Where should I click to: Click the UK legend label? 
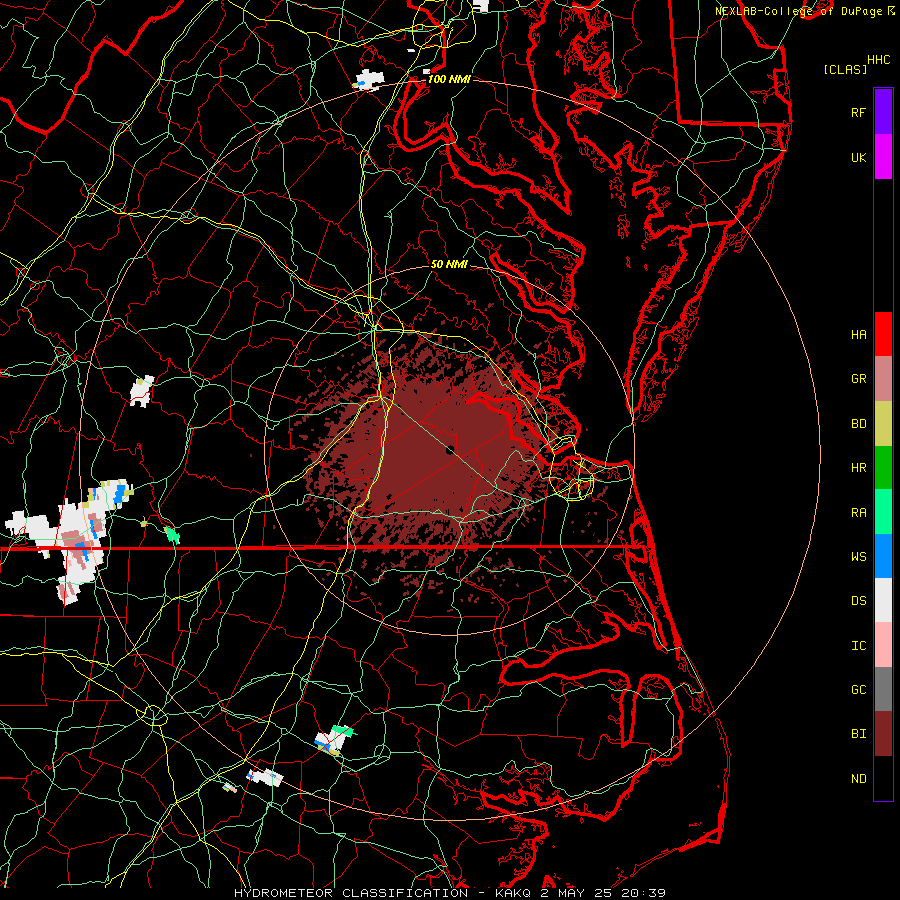click(858, 157)
